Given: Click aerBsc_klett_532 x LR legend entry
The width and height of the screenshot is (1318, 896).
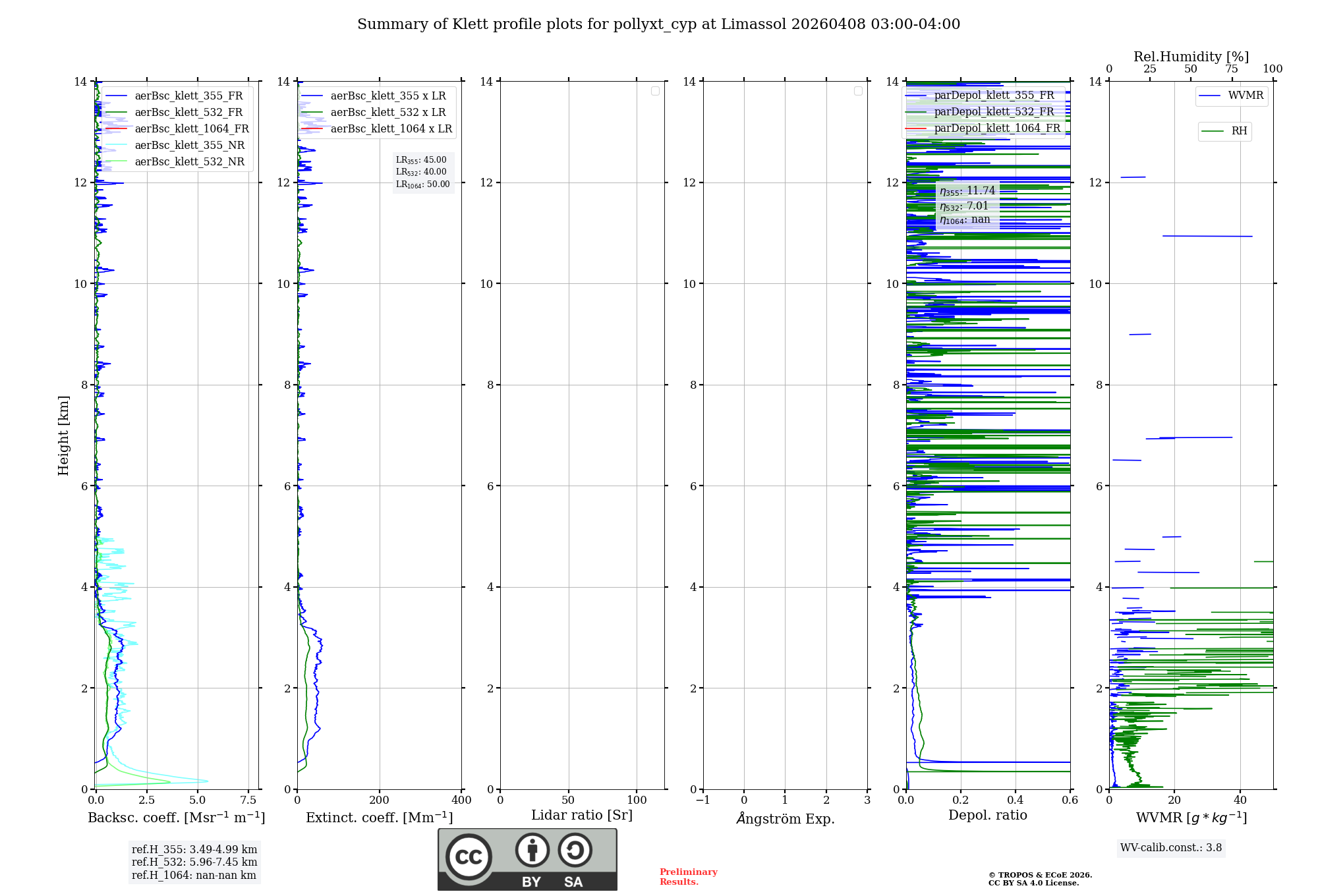Looking at the screenshot, I should point(387,113).
